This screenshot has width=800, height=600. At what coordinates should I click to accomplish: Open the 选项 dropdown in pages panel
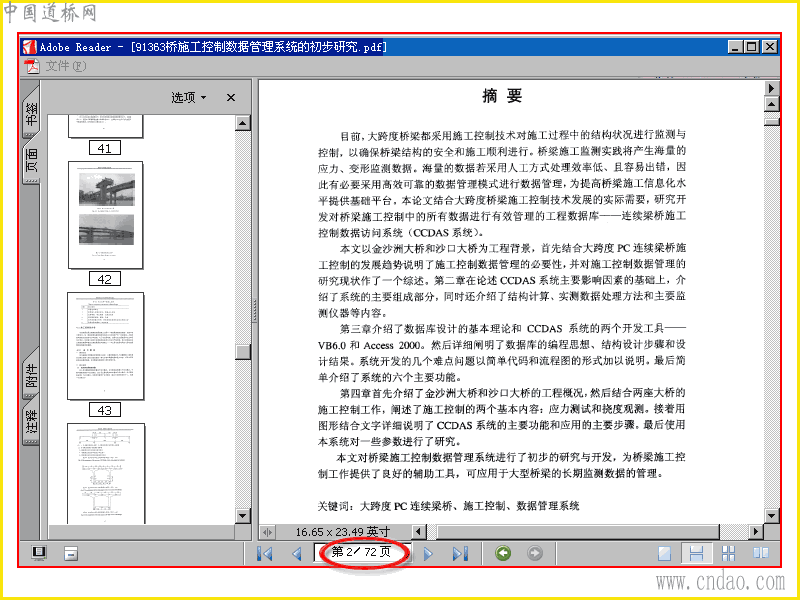[188, 97]
